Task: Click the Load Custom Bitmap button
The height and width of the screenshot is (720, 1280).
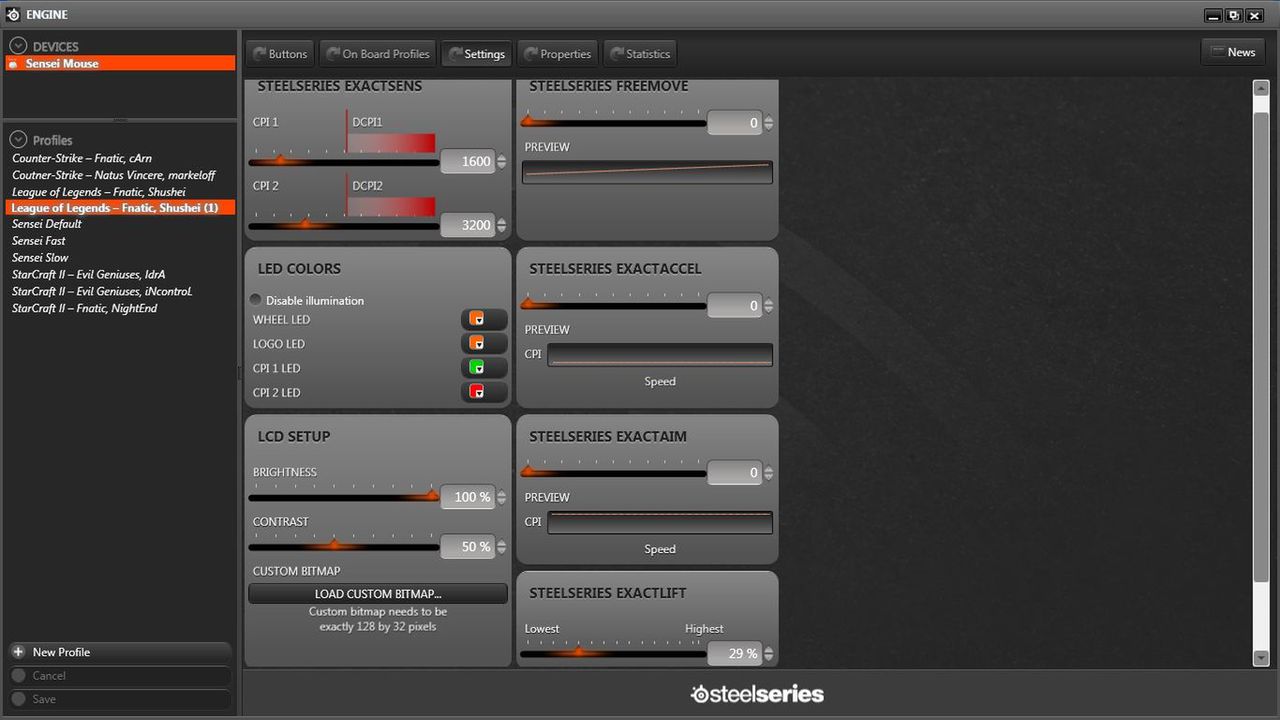Action: pos(377,593)
